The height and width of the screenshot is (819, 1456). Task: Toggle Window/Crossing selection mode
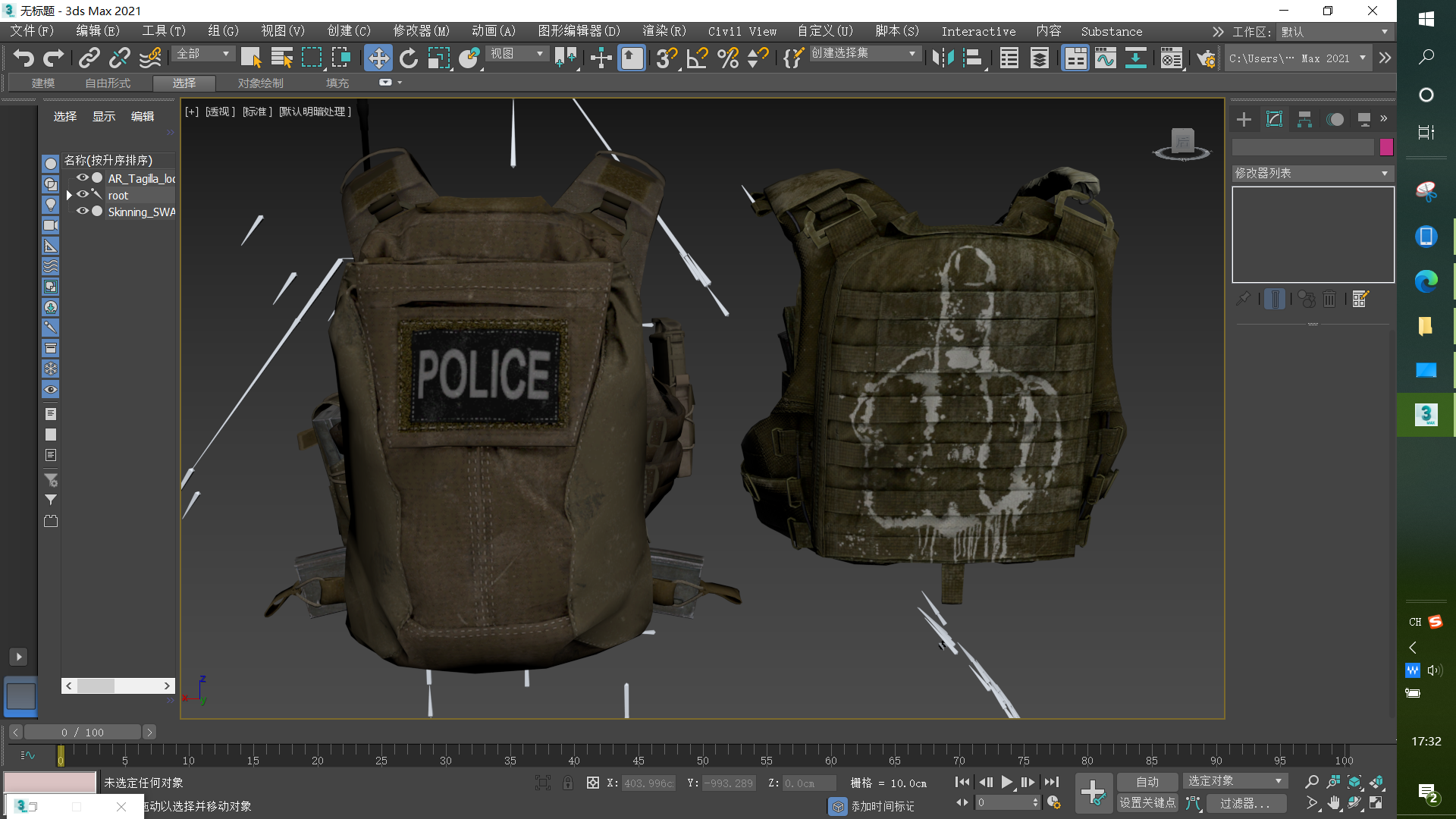(x=341, y=58)
